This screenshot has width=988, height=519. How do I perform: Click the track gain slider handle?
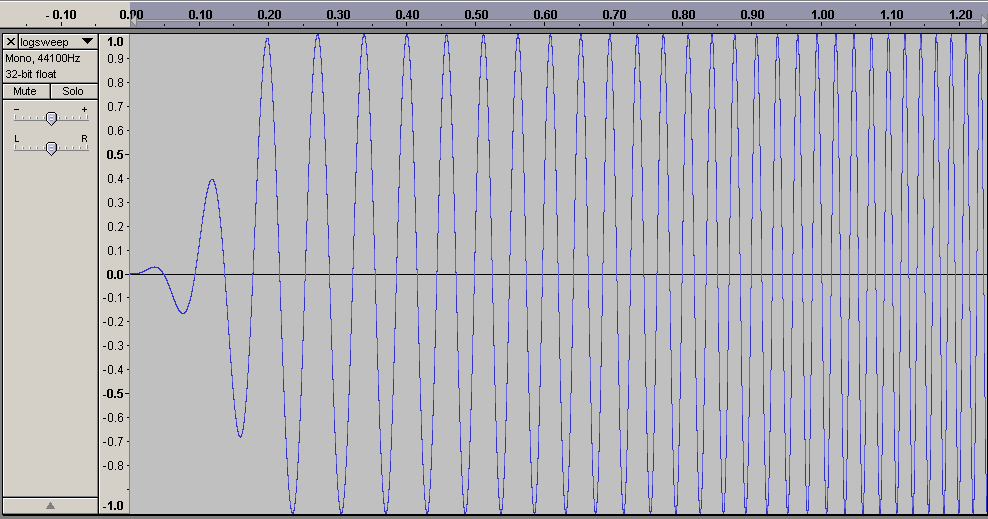(52, 118)
